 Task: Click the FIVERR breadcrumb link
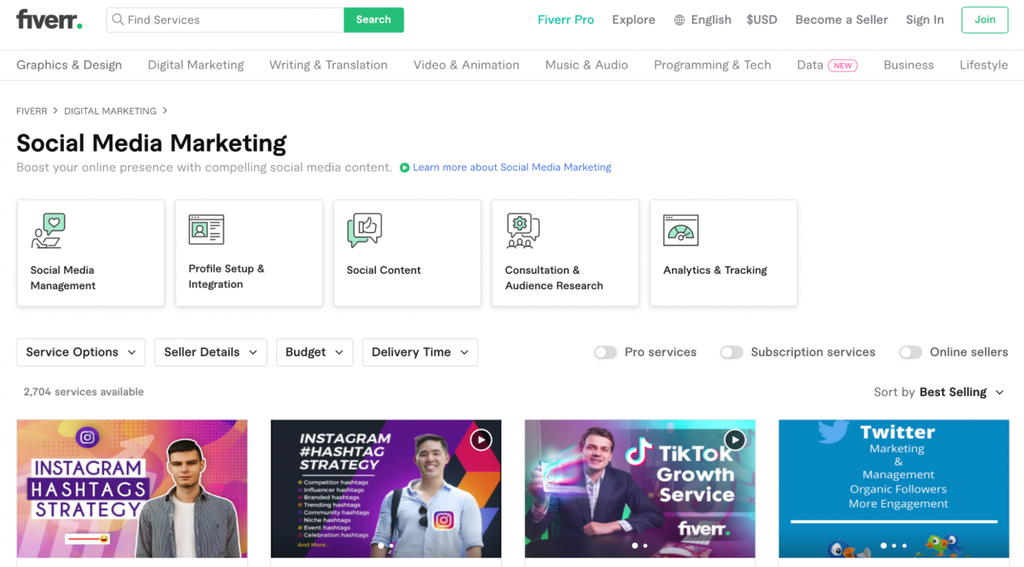(32, 111)
